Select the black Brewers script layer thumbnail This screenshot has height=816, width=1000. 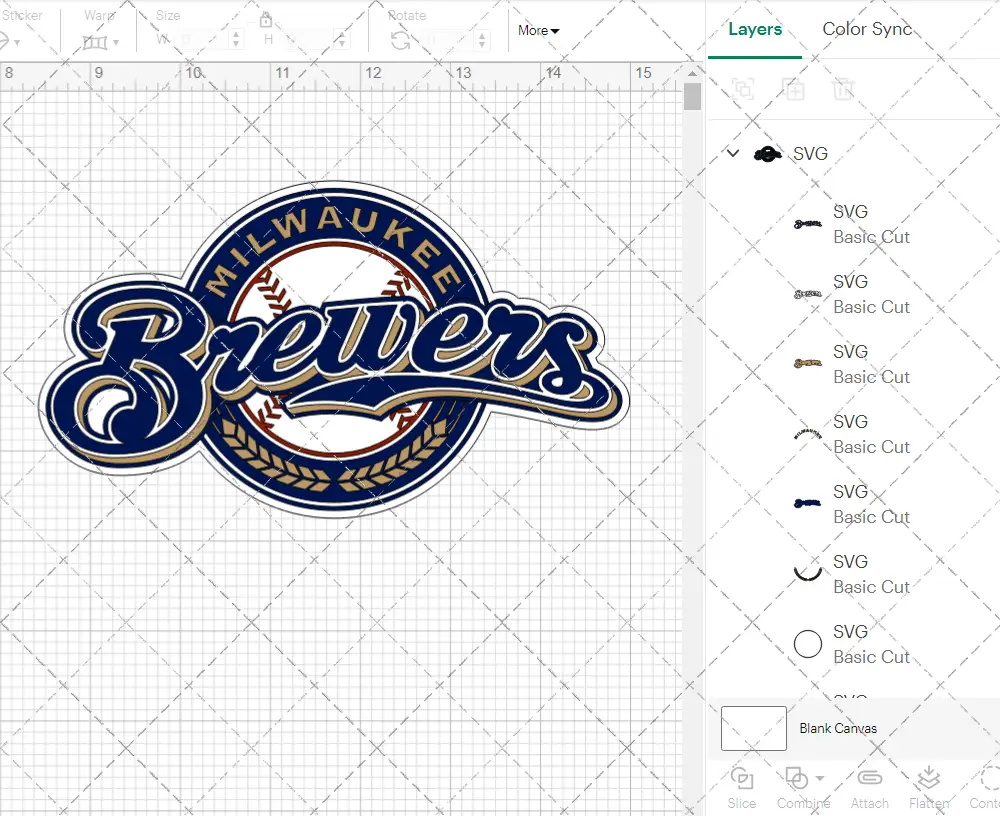[807, 224]
